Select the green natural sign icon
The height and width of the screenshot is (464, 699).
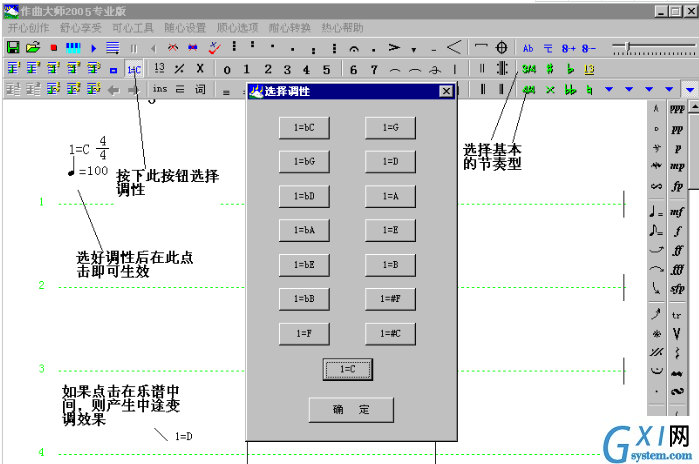pos(589,90)
